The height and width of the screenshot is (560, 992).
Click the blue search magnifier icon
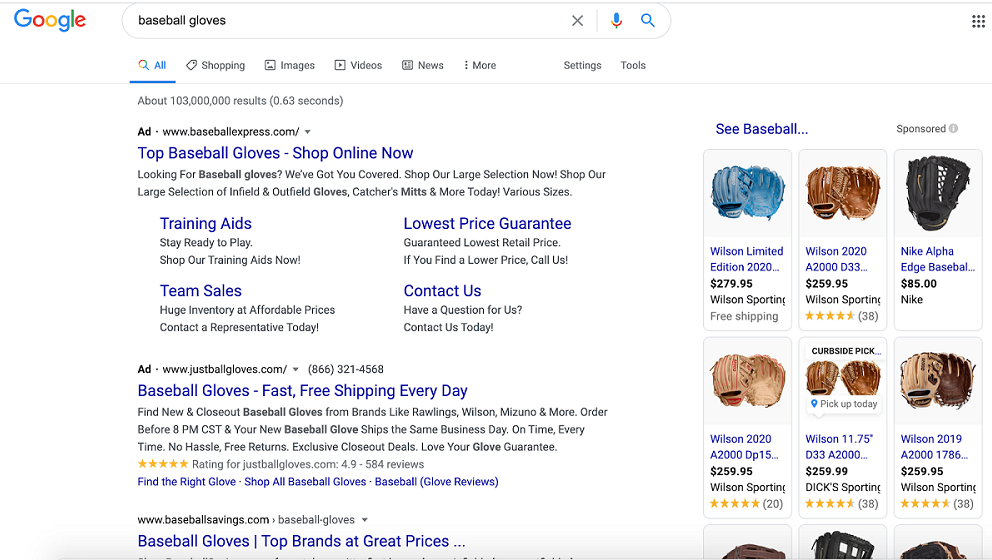(x=648, y=21)
